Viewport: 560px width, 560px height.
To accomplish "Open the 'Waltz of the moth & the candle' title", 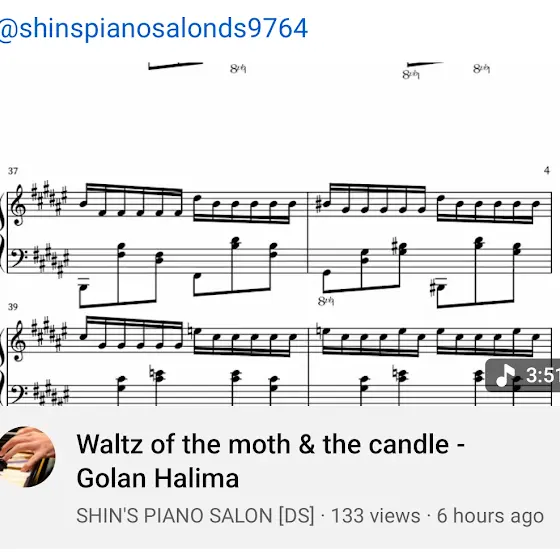I will pos(271,445).
